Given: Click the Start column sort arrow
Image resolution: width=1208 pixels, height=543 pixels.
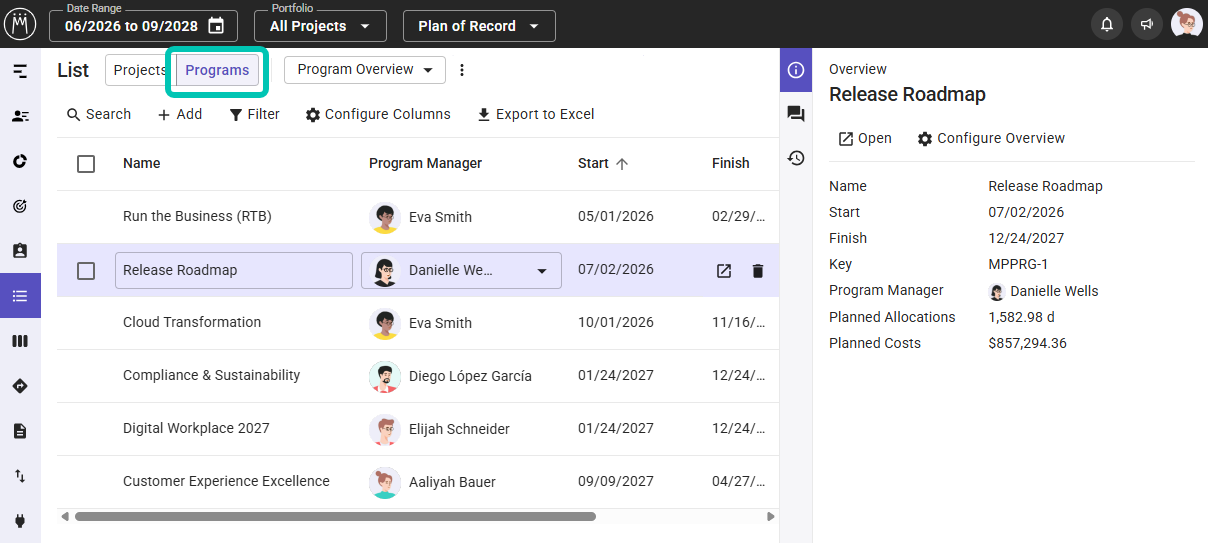Looking at the screenshot, I should coord(622,164).
